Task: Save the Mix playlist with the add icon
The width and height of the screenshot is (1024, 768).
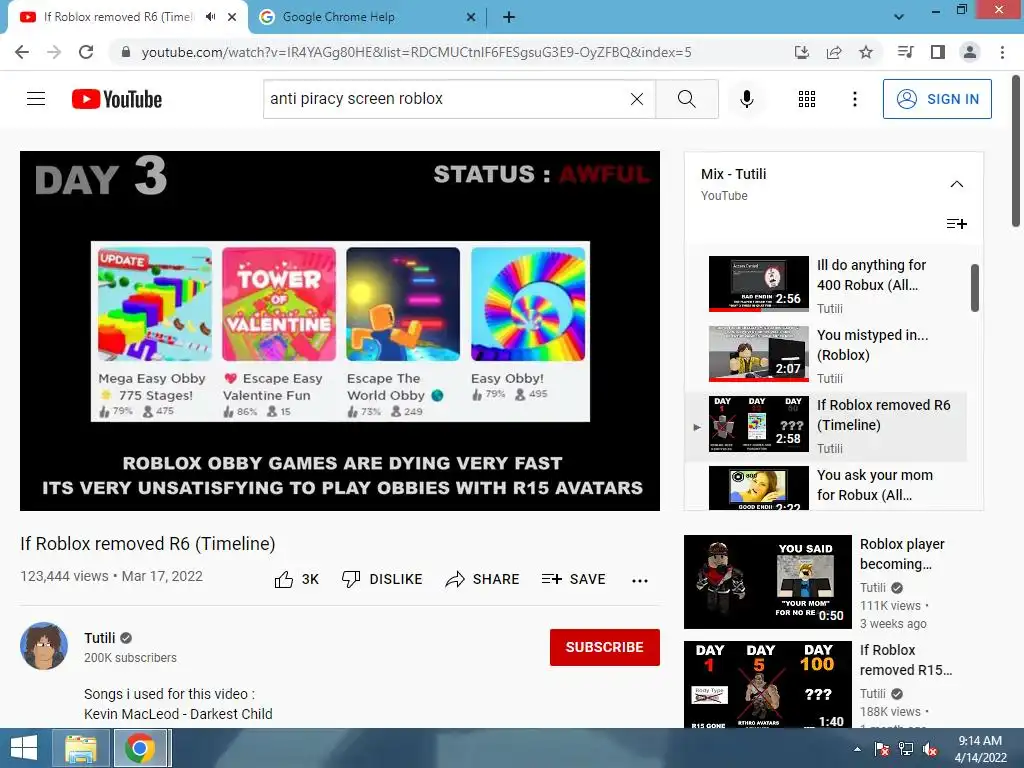Action: click(x=956, y=224)
